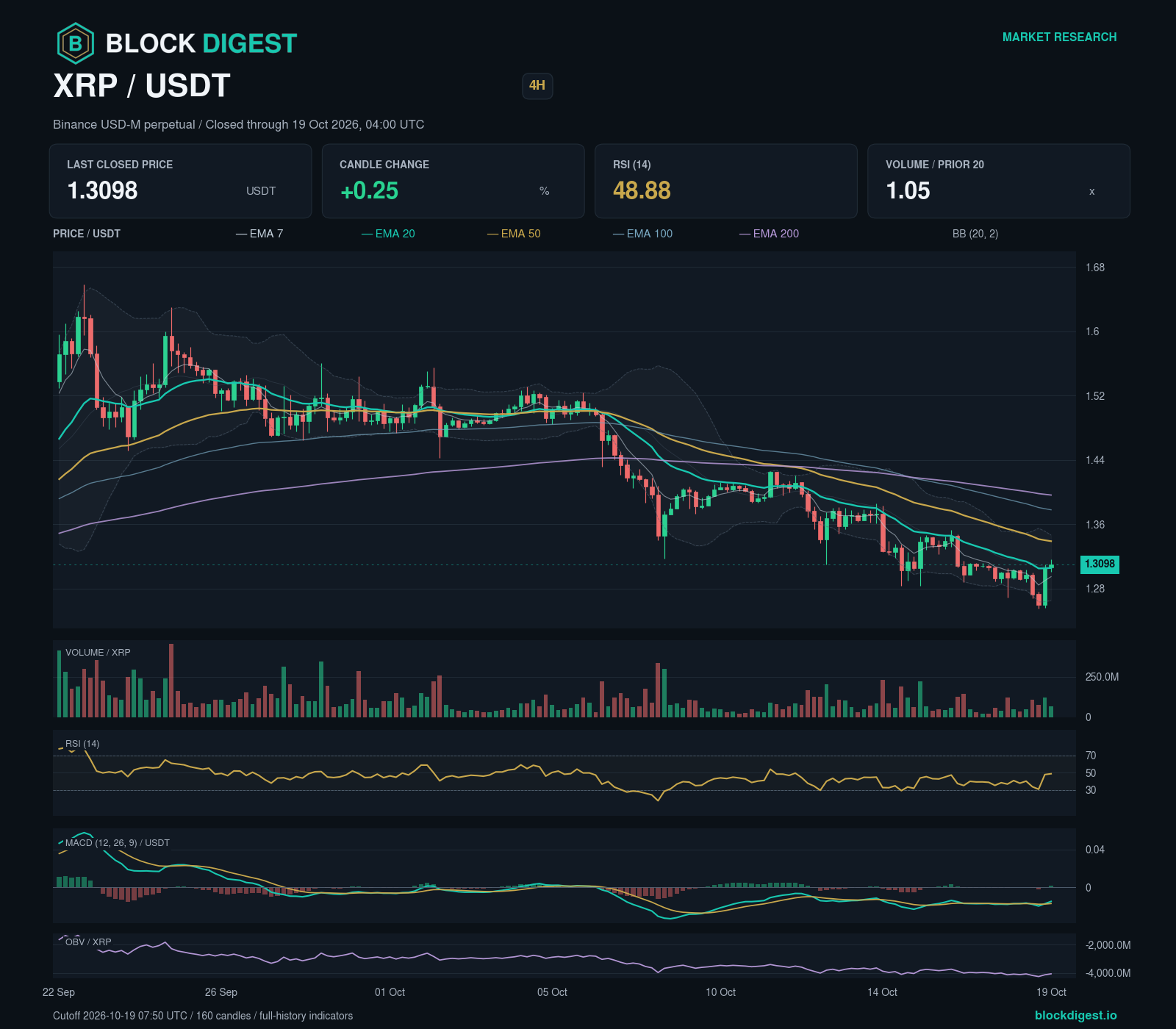Screen dimensions: 1176x1029
Task: Open the MARKET RESEARCH link
Action: [1059, 37]
